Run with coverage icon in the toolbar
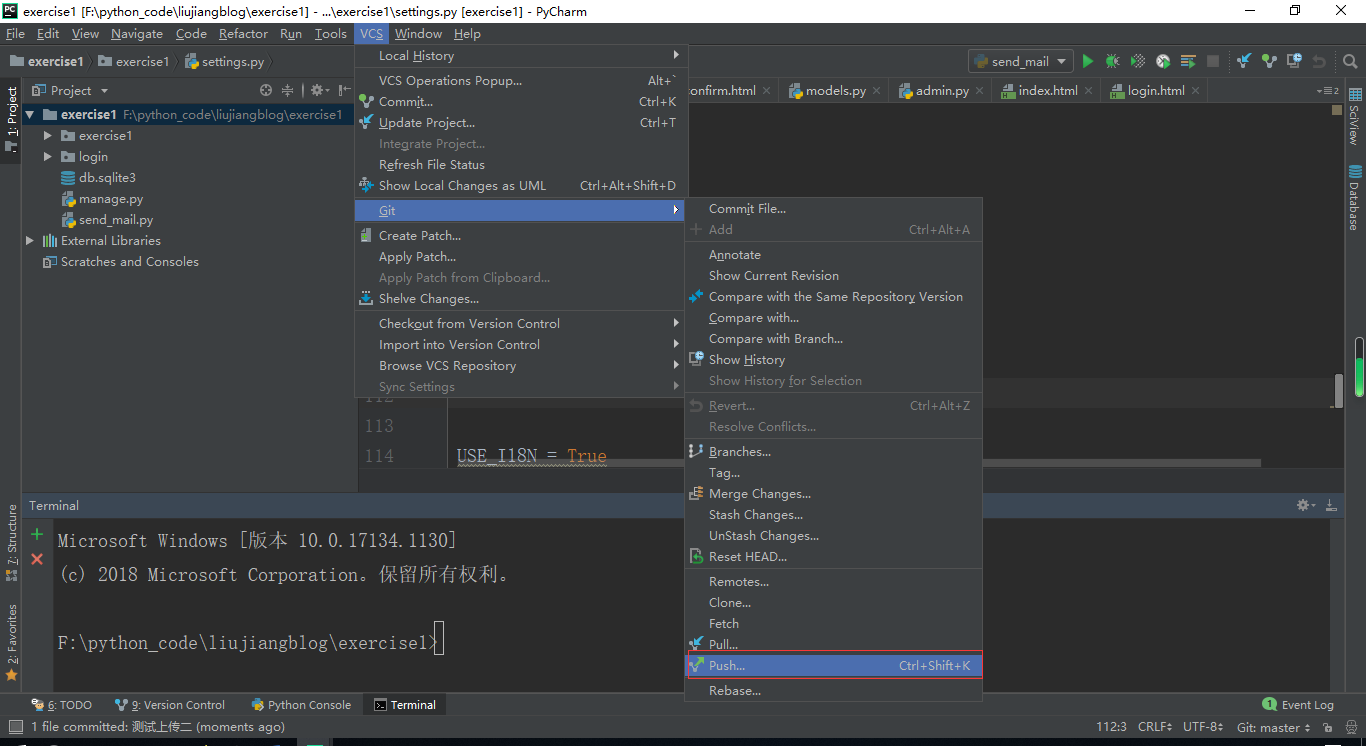 click(x=1138, y=61)
